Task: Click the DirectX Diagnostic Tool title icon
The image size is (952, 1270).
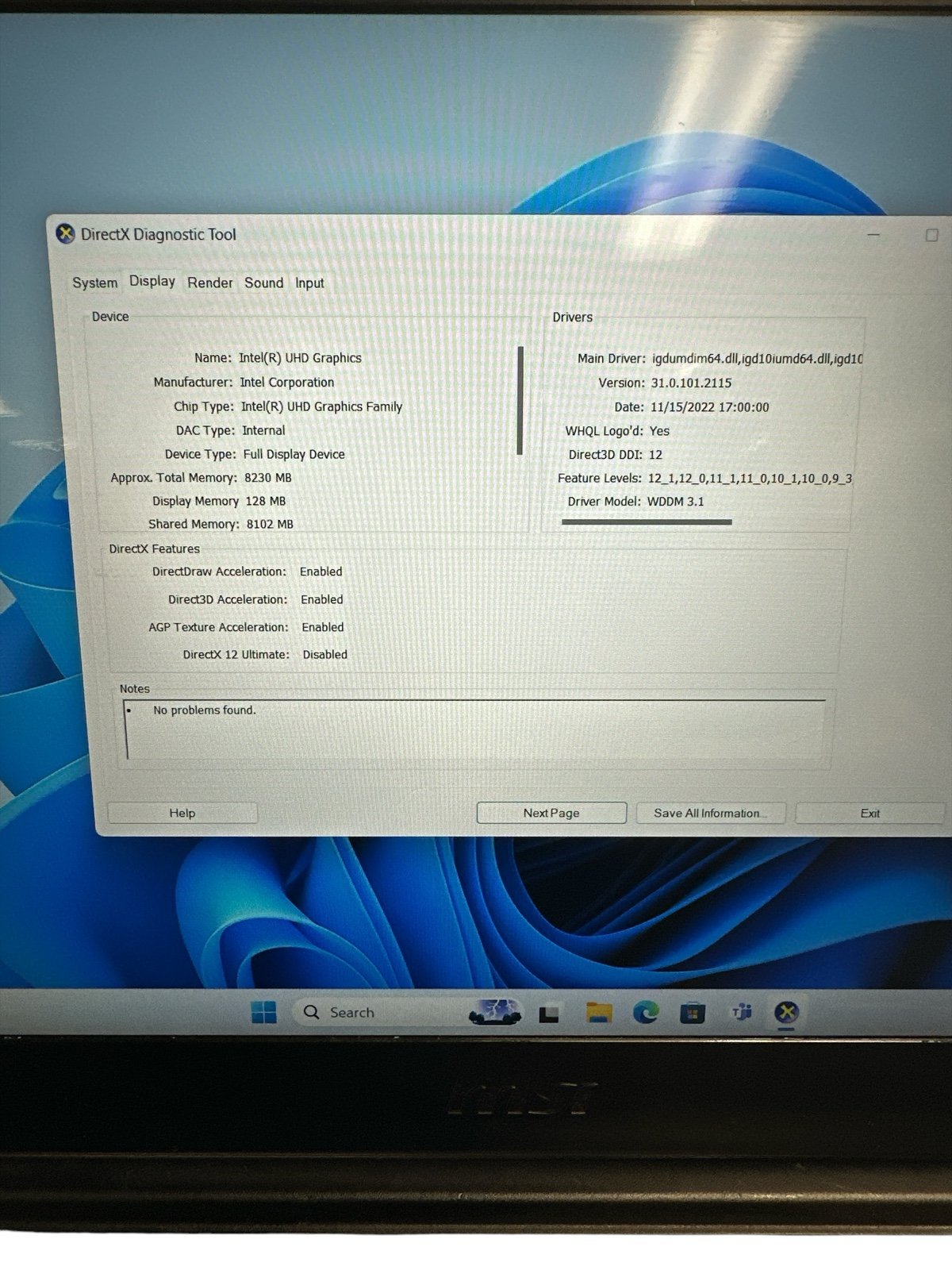Action: coord(65,234)
